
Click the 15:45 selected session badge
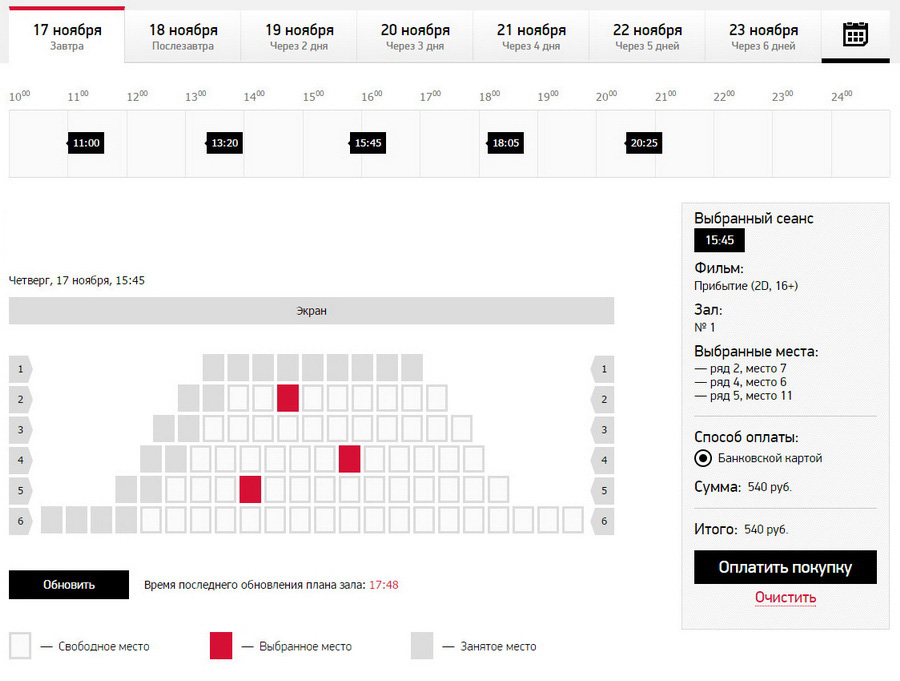click(x=719, y=240)
